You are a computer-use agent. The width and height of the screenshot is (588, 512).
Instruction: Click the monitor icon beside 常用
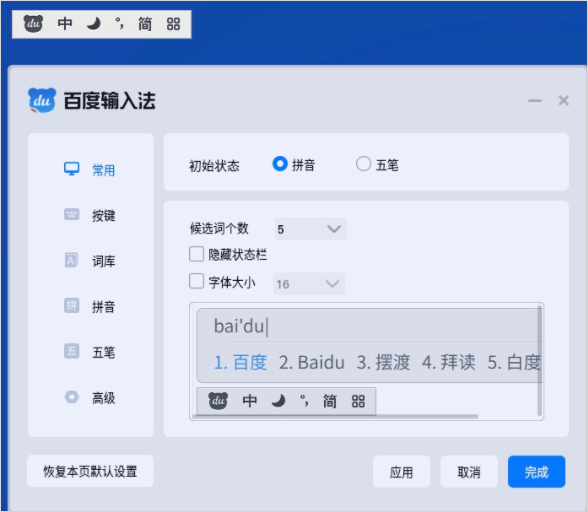tap(72, 169)
